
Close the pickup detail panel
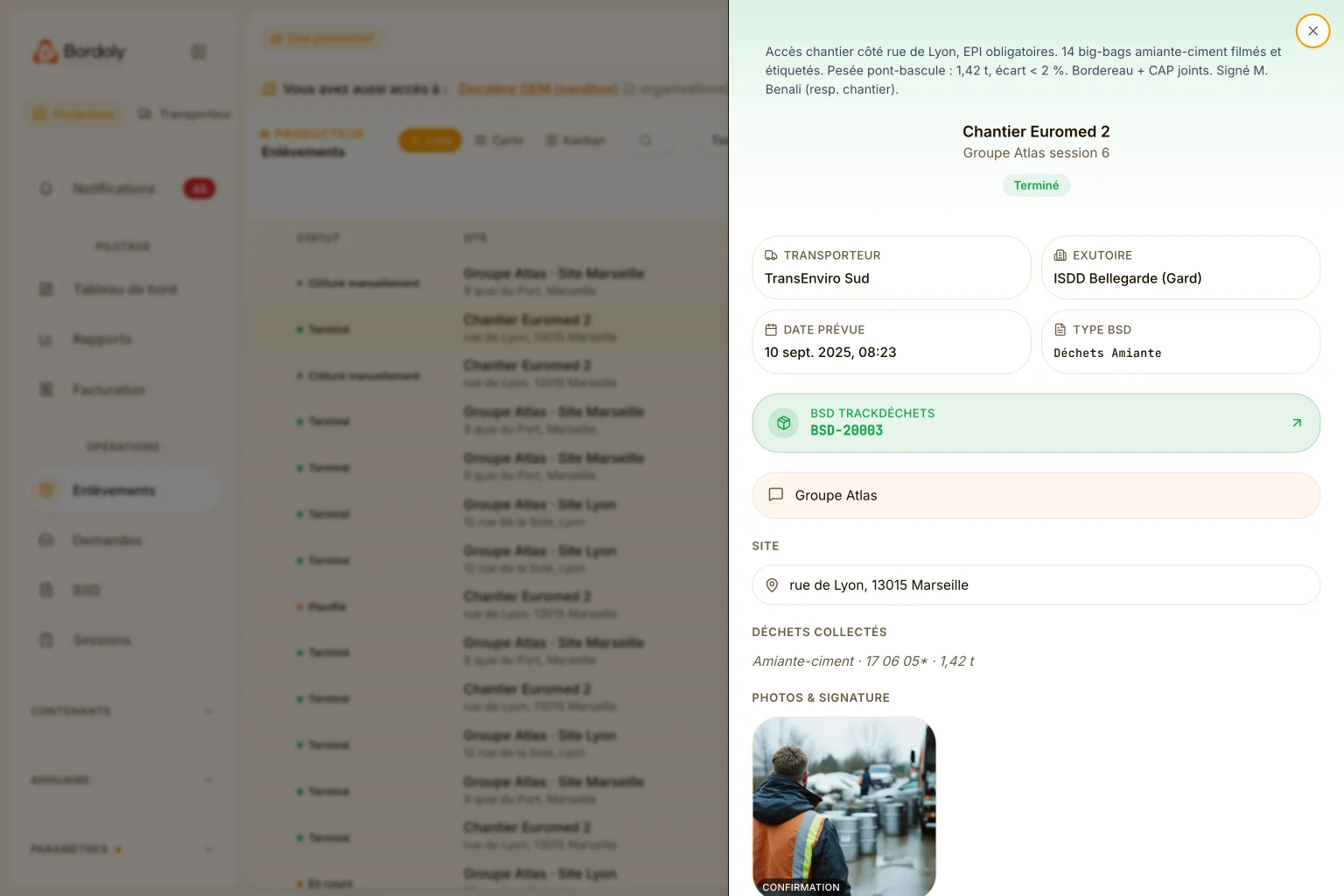[x=1312, y=31]
